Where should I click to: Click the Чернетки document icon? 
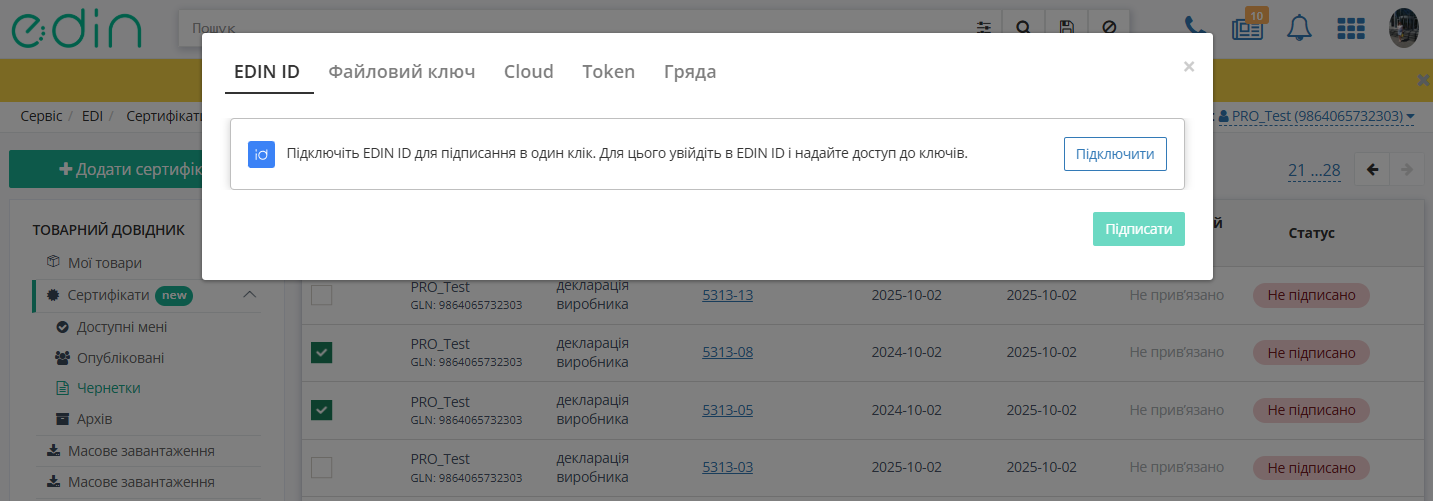pyautogui.click(x=63, y=388)
